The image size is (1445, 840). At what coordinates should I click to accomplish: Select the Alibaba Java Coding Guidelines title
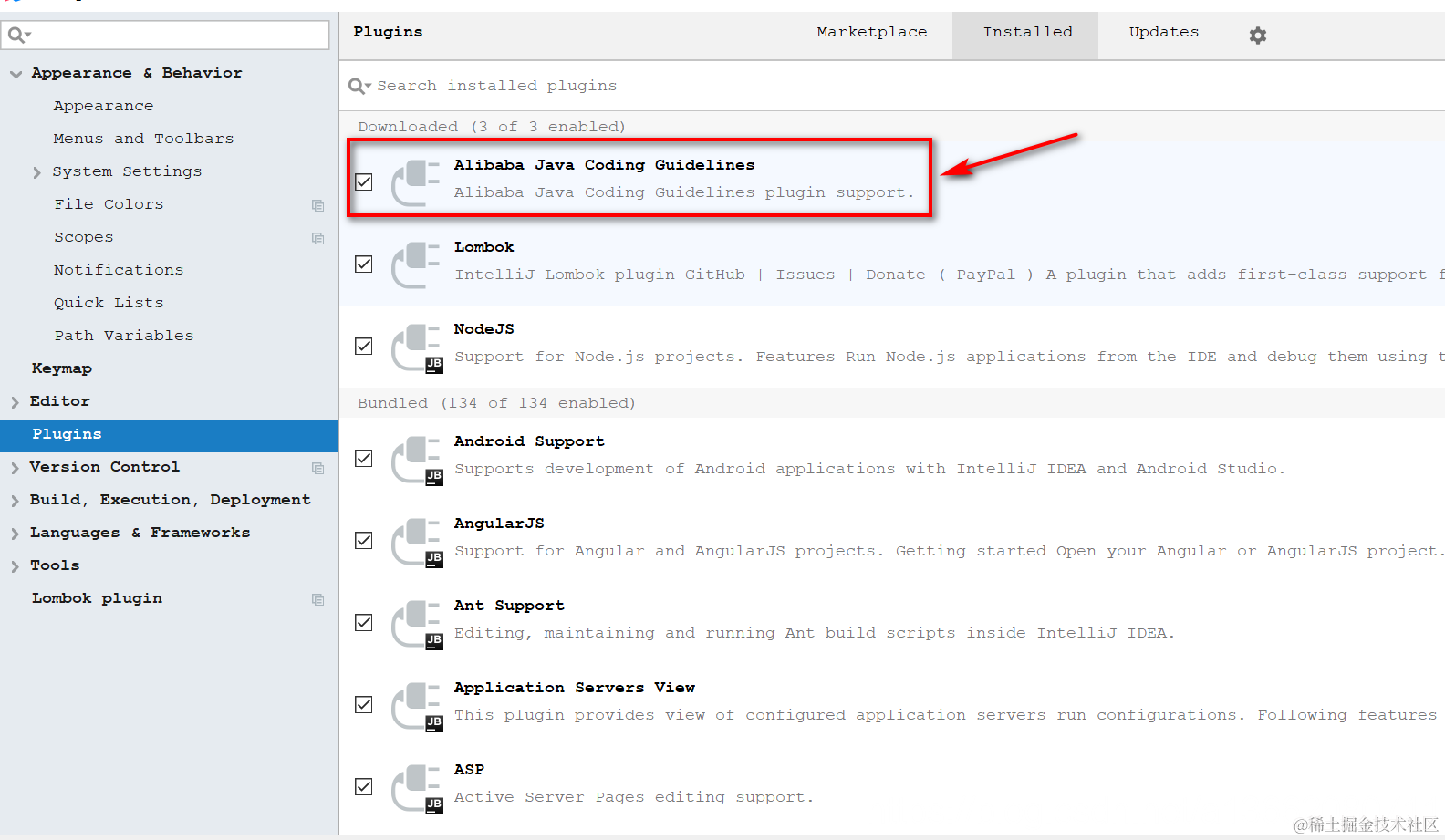[x=604, y=165]
